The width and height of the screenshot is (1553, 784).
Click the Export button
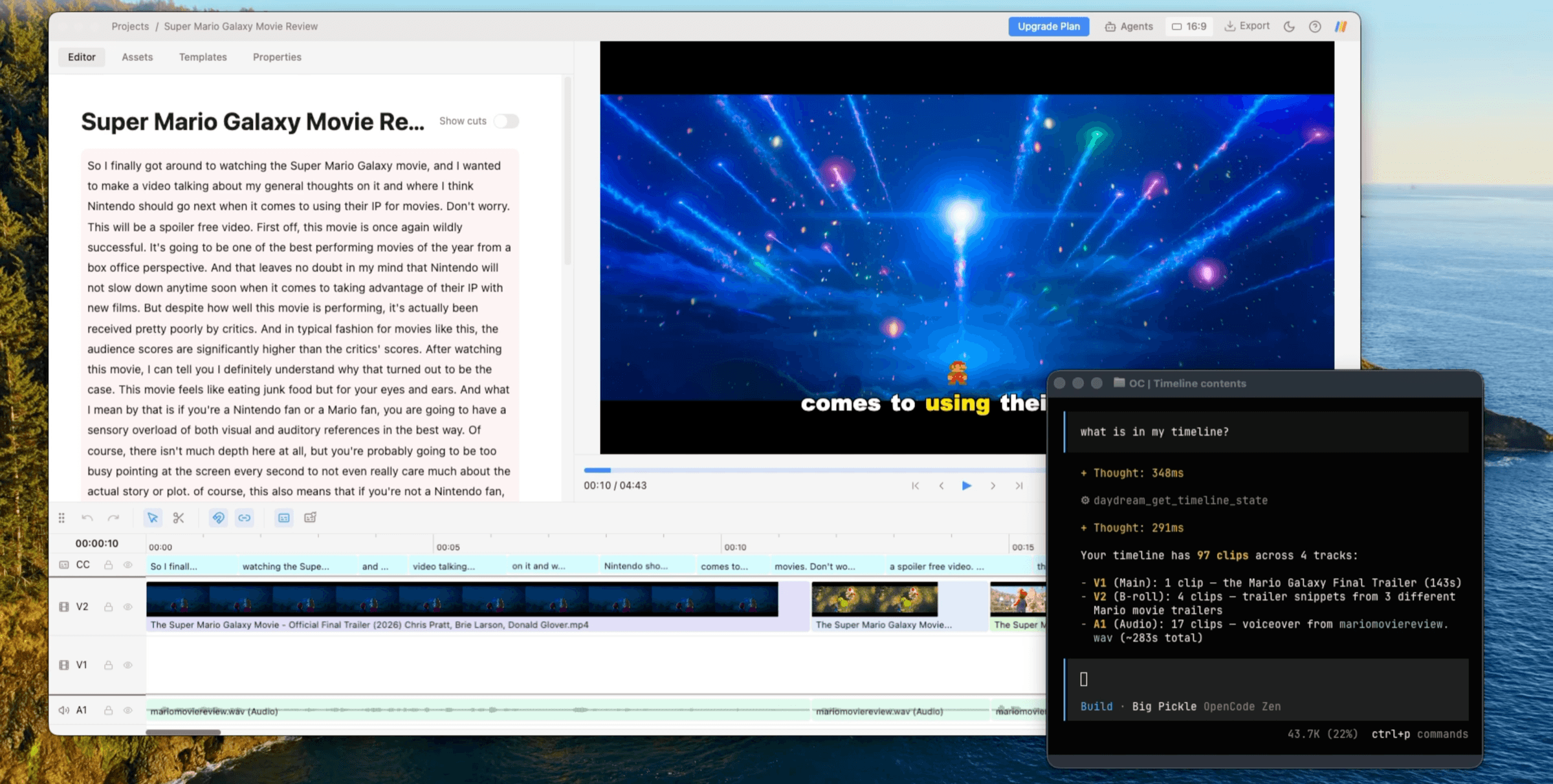(1247, 26)
